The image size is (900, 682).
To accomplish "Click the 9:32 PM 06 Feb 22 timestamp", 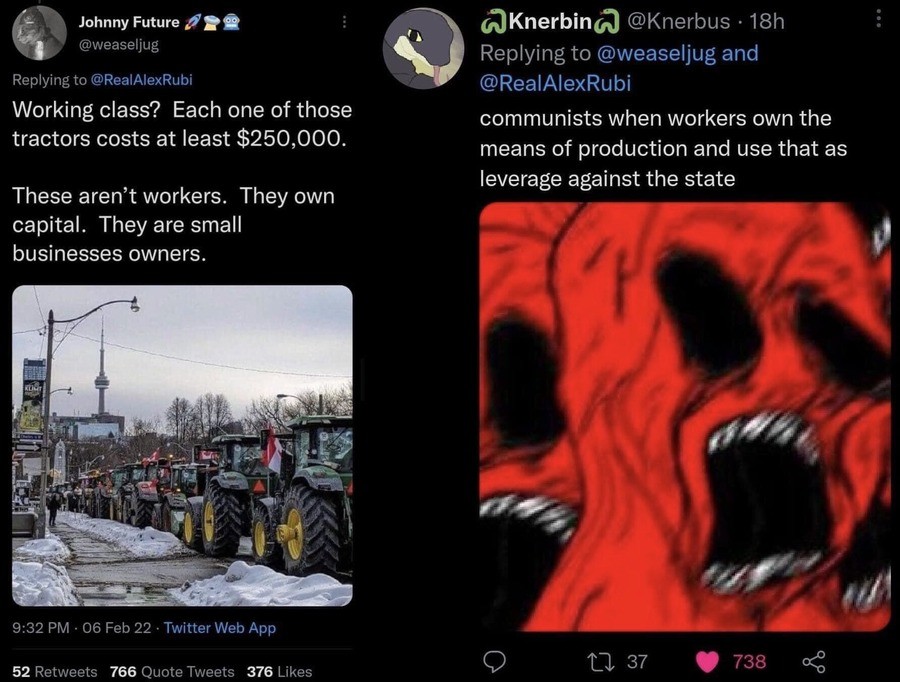I will [82, 628].
